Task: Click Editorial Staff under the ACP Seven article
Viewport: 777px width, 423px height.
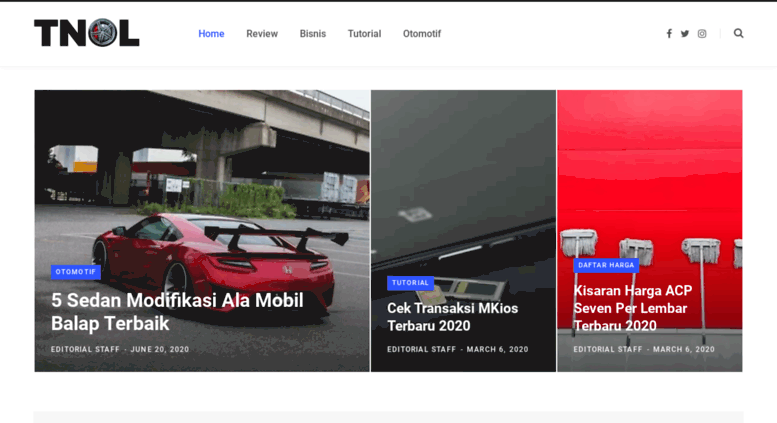Action: (x=608, y=349)
